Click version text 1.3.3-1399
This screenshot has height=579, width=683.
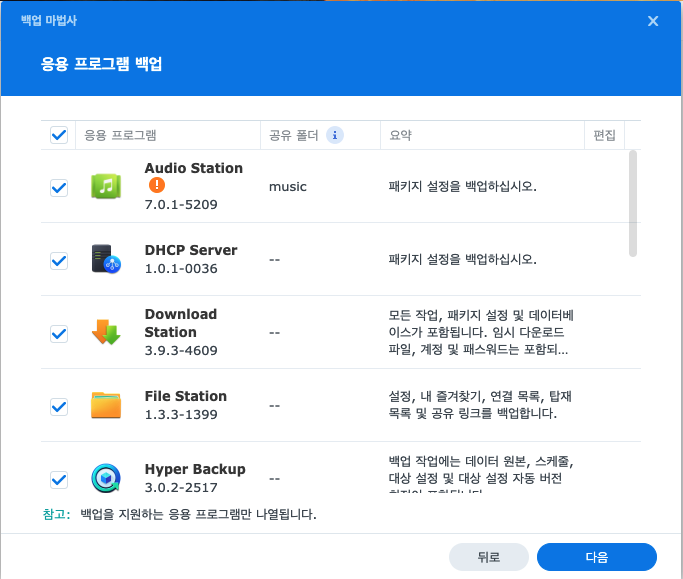click(x=181, y=414)
